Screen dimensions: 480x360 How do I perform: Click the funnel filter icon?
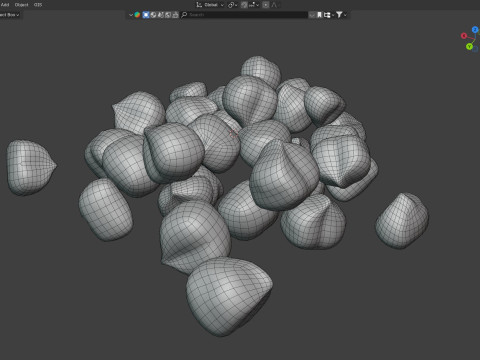pos(339,15)
